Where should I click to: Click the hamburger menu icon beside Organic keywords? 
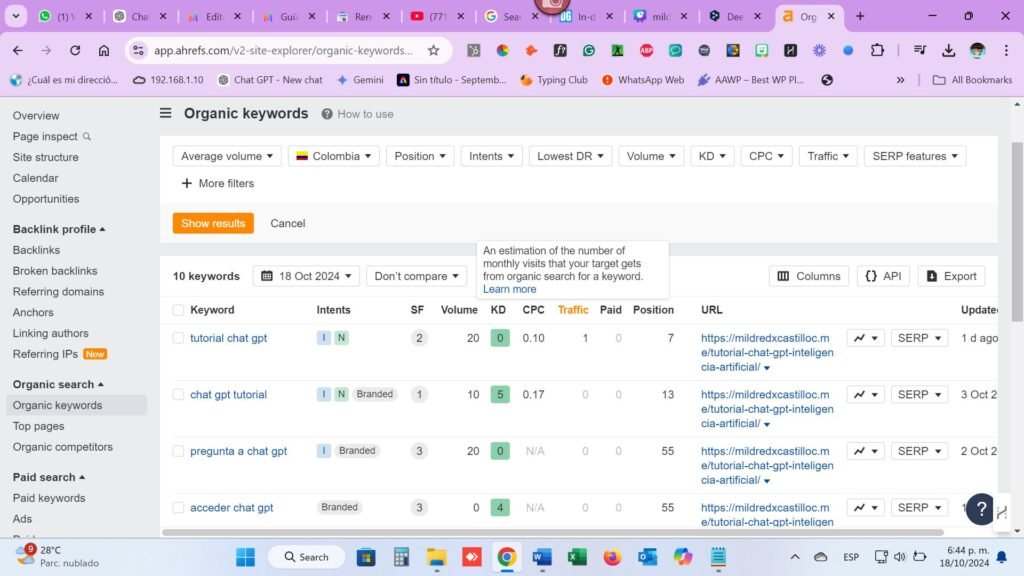coord(166,114)
